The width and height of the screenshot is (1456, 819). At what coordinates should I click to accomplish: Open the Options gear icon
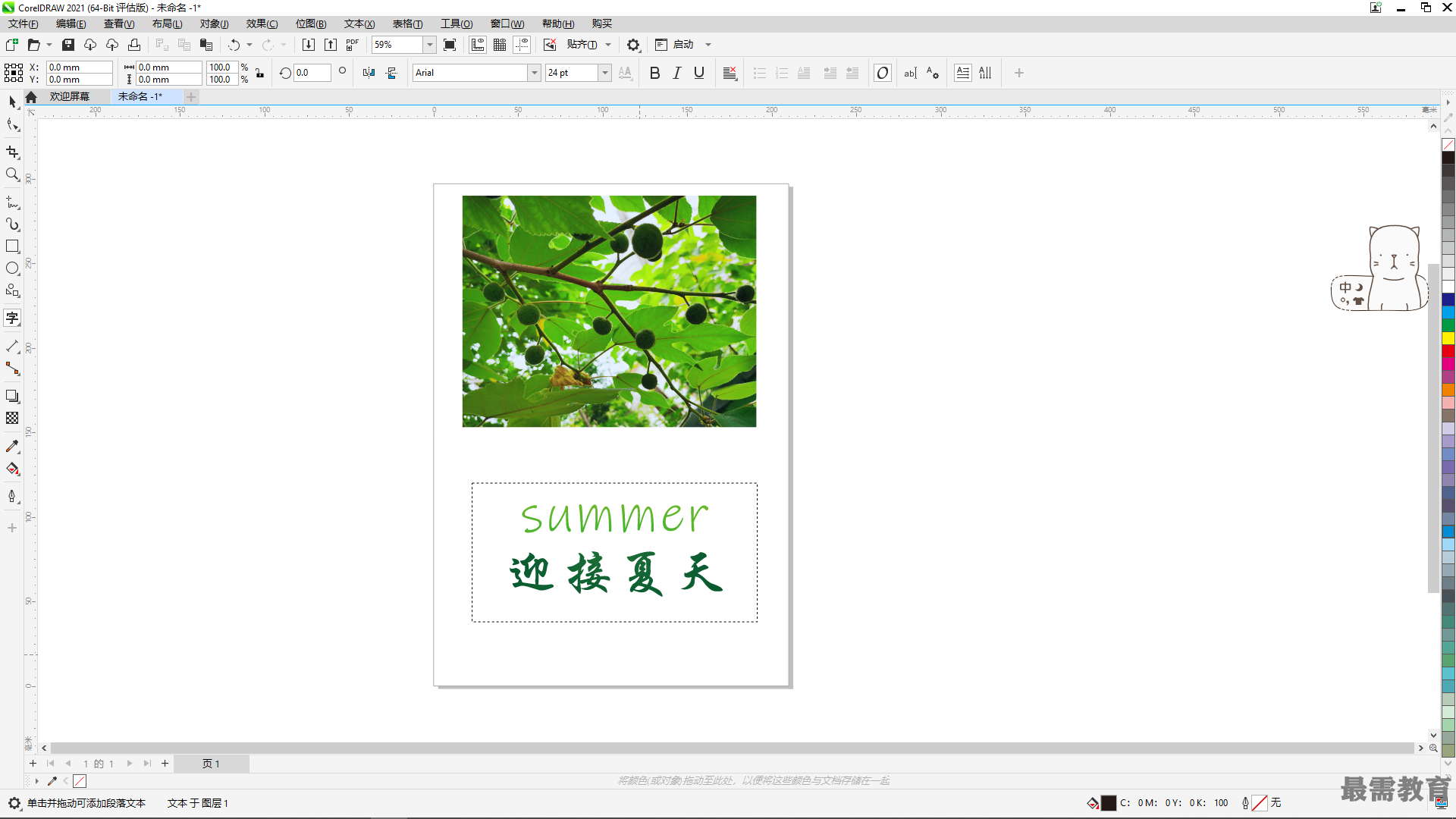[x=633, y=45]
